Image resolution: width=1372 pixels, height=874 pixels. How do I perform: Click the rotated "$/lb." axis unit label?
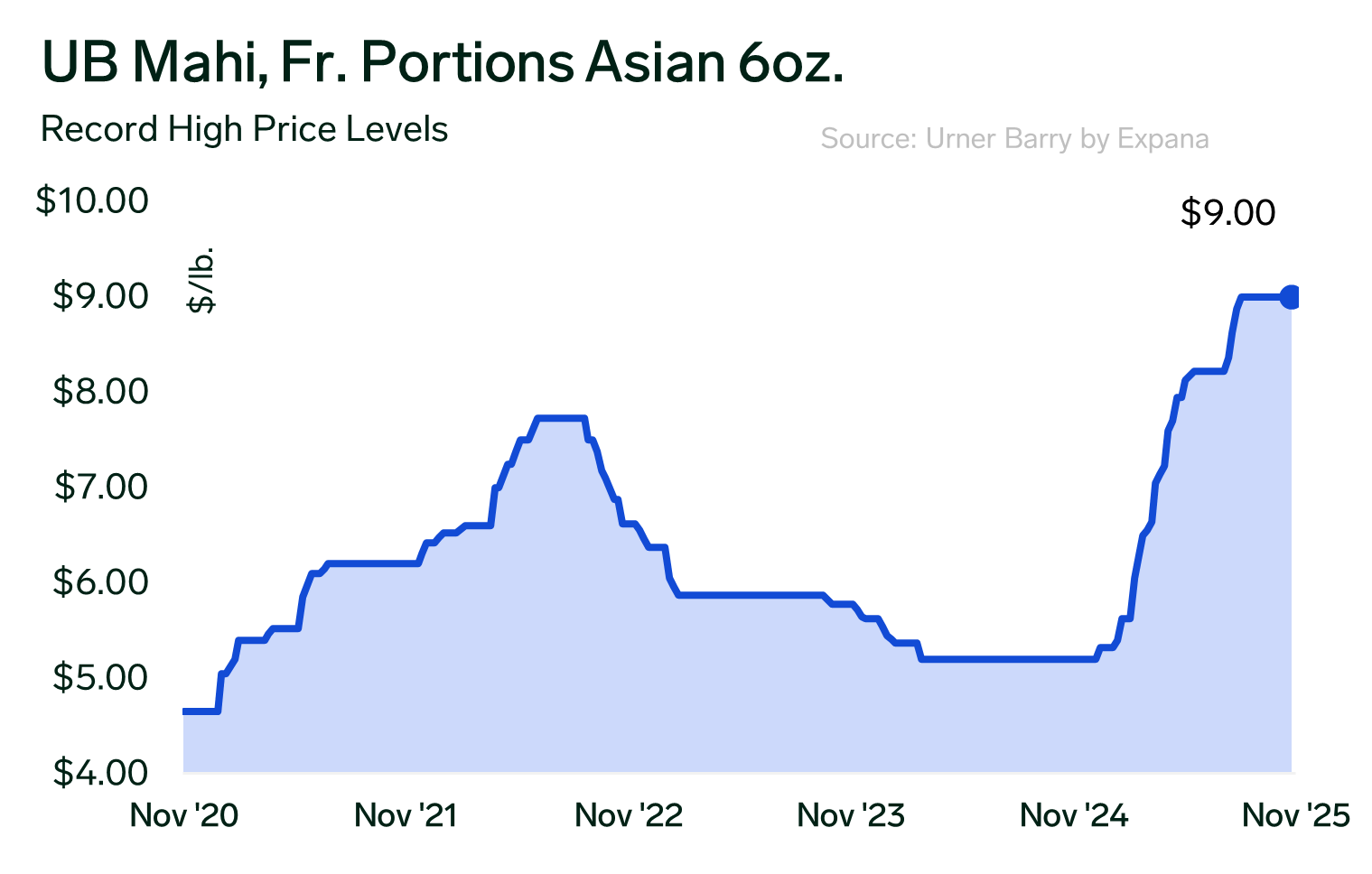pyautogui.click(x=201, y=280)
